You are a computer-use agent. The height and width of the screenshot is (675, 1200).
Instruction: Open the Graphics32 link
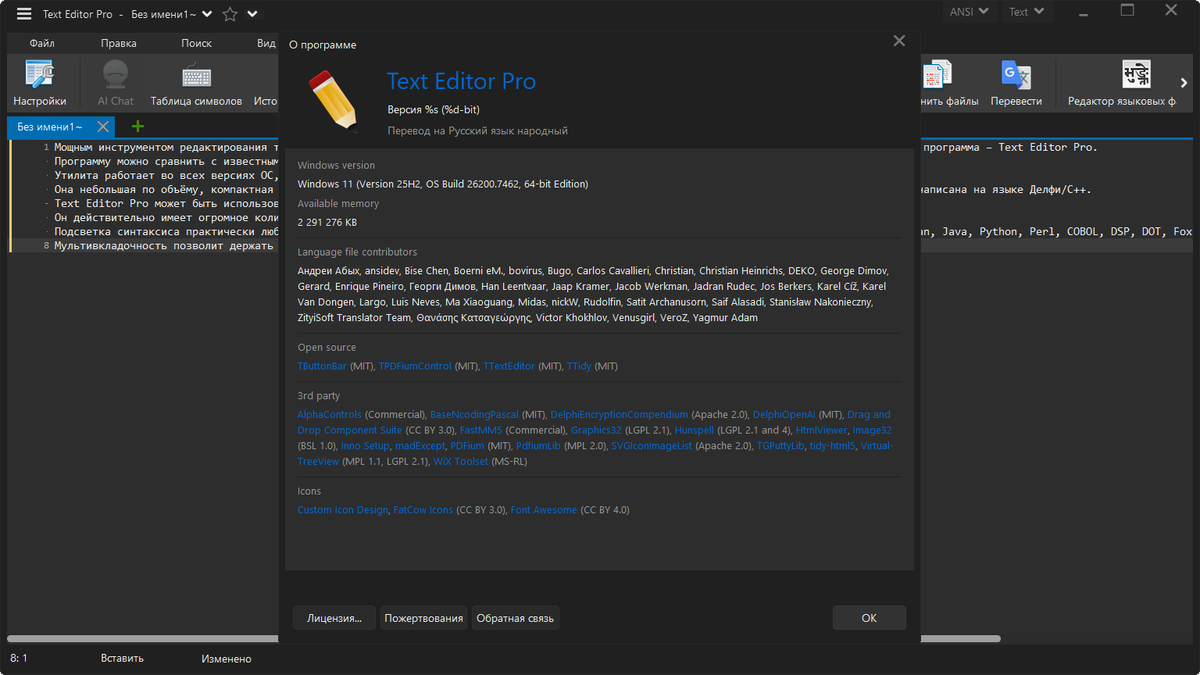click(596, 430)
